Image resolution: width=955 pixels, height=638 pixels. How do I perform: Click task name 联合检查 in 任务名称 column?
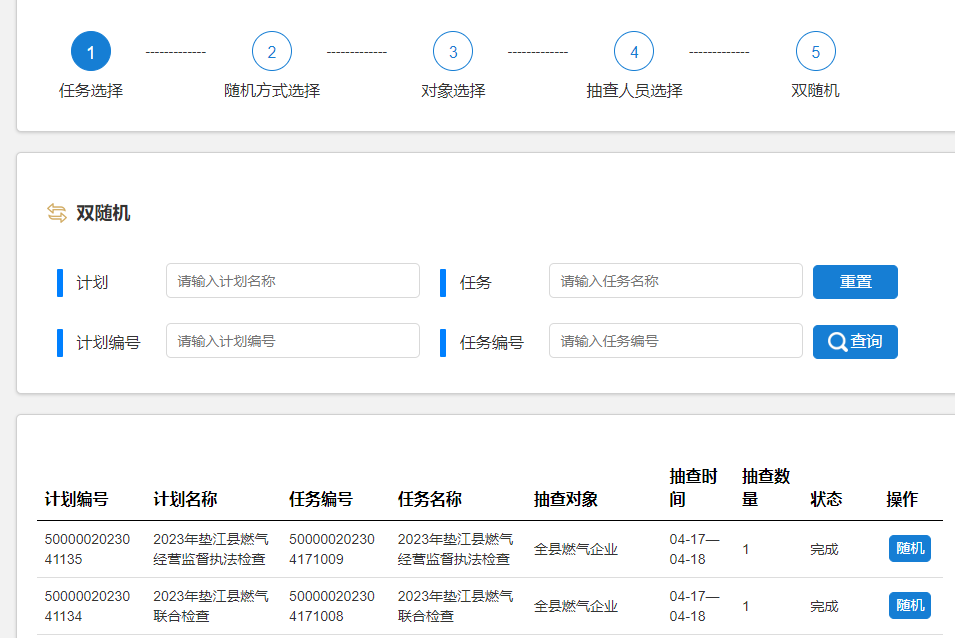456,606
